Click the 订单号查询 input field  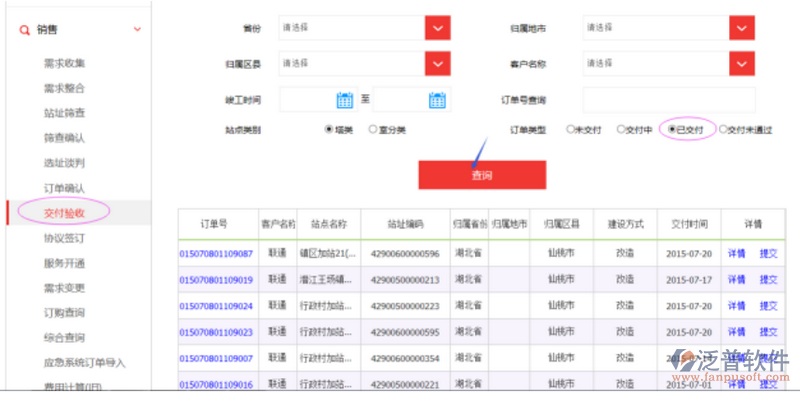click(669, 100)
